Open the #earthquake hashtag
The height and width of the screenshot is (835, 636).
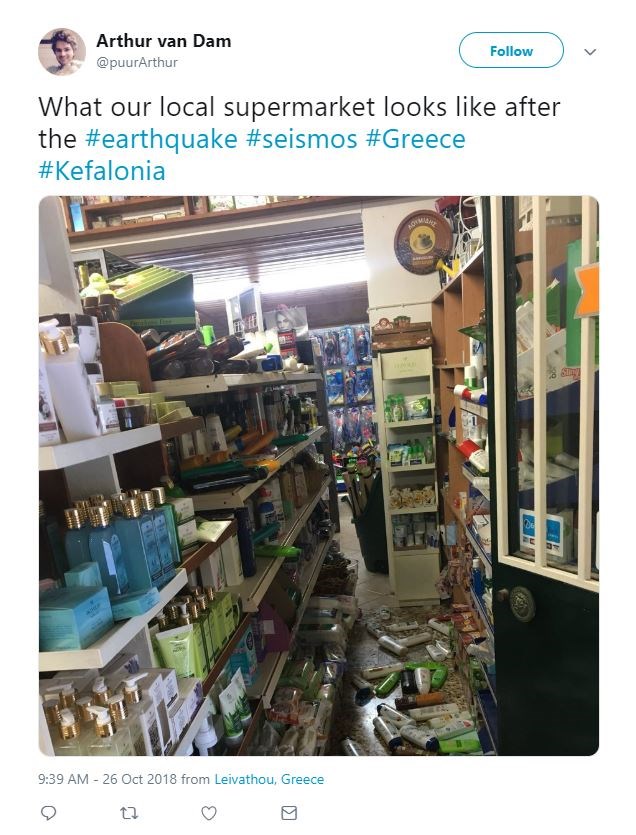161,139
